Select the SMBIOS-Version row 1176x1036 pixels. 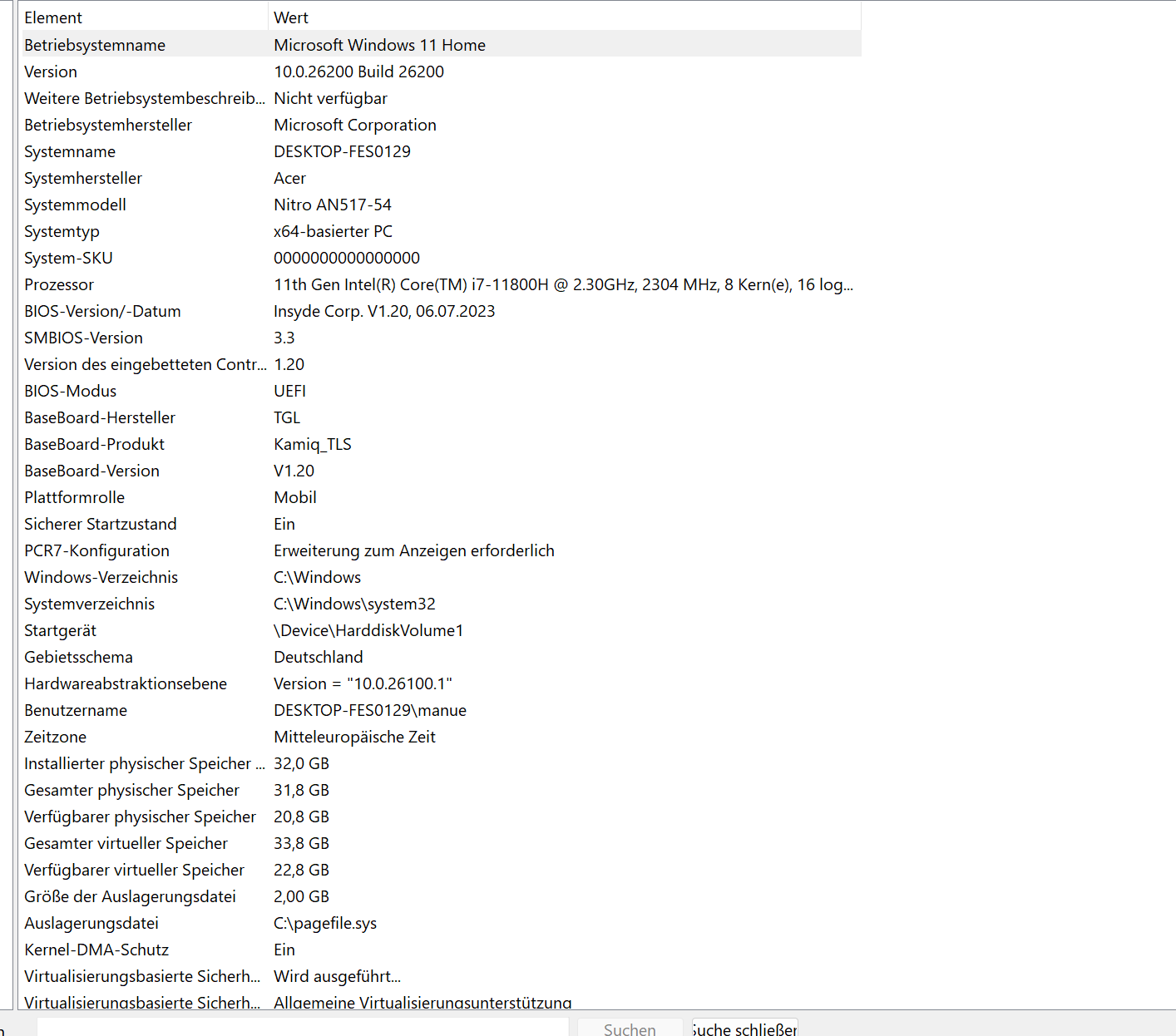coord(440,338)
